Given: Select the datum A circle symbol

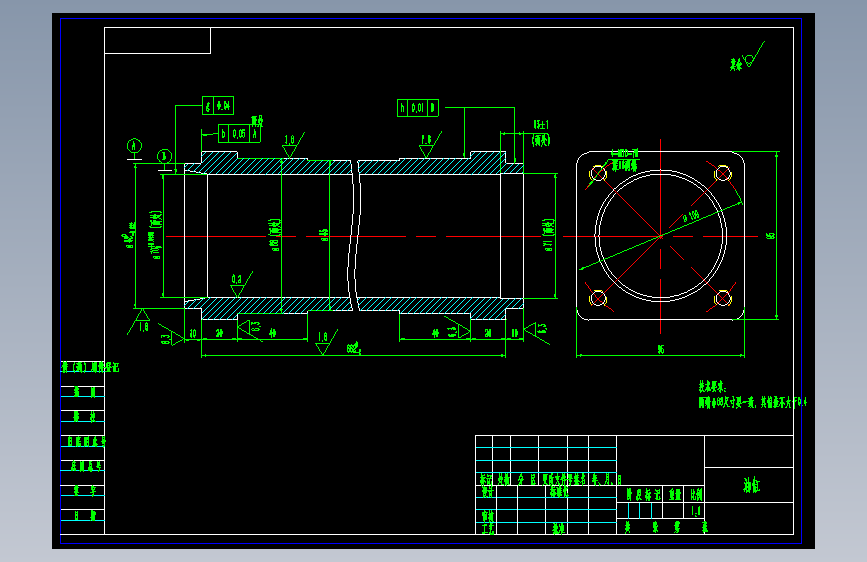Looking at the screenshot, I should [134, 146].
